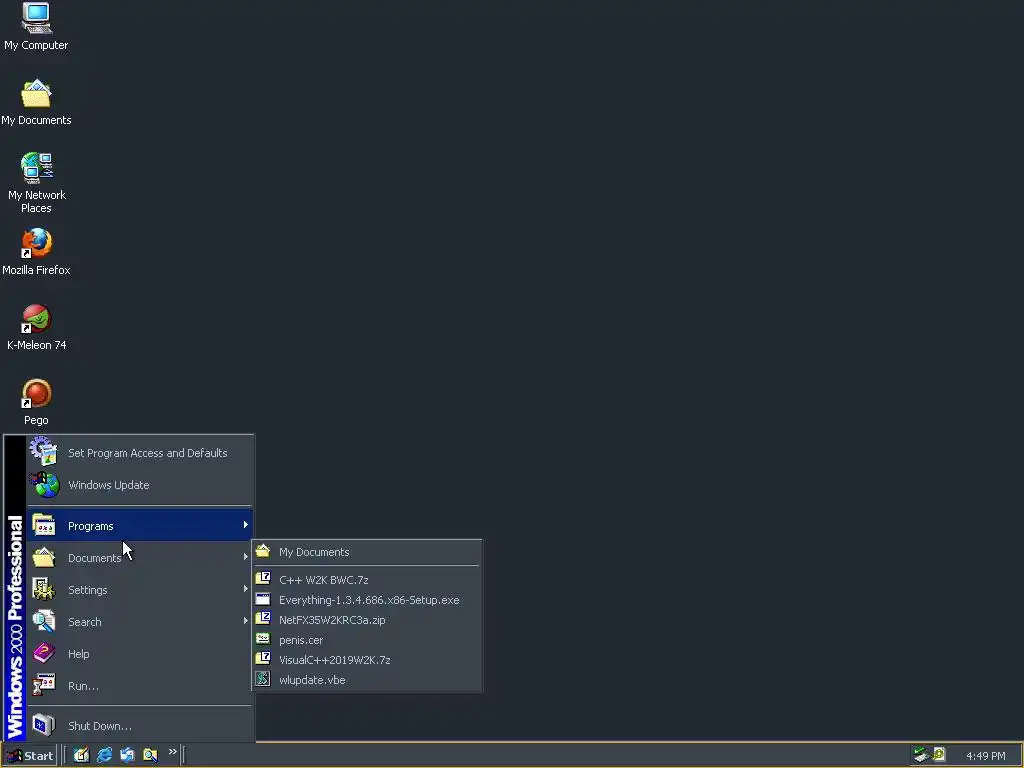Select the K-Meleon 74 desktop shortcut
The image size is (1024, 768).
pos(36,327)
